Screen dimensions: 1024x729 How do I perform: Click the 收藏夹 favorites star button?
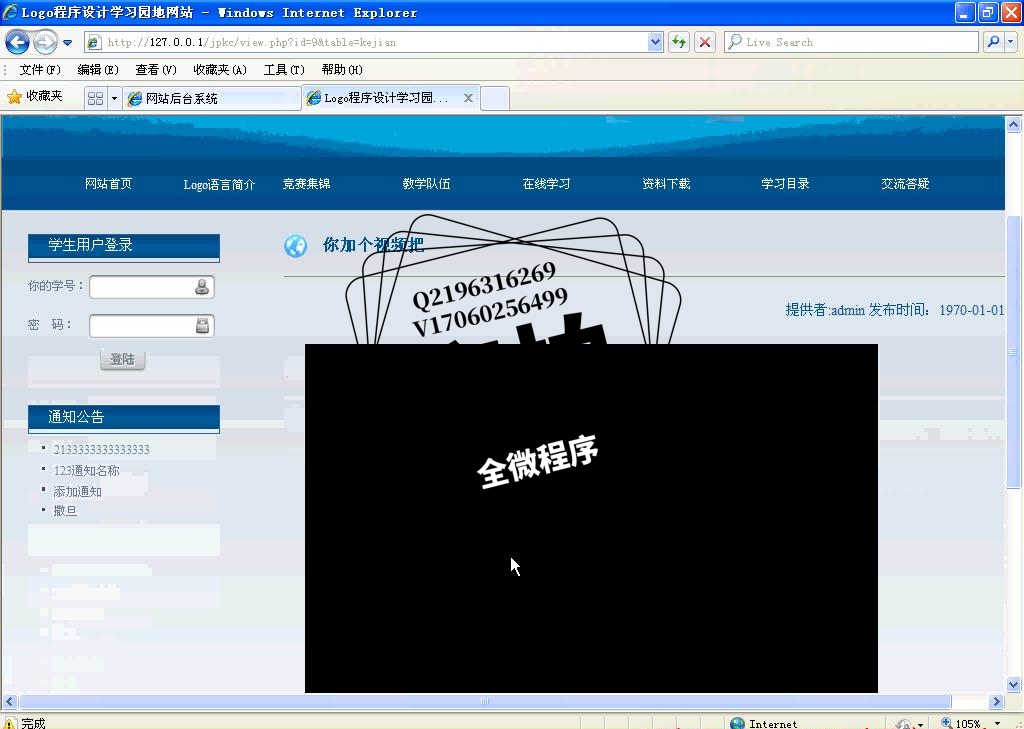click(x=35, y=97)
